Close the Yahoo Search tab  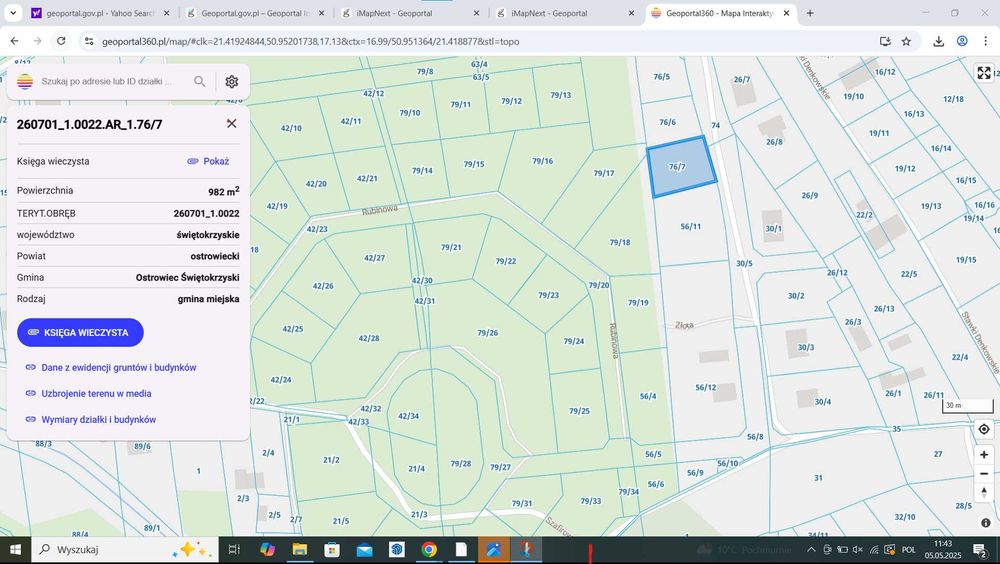[166, 13]
